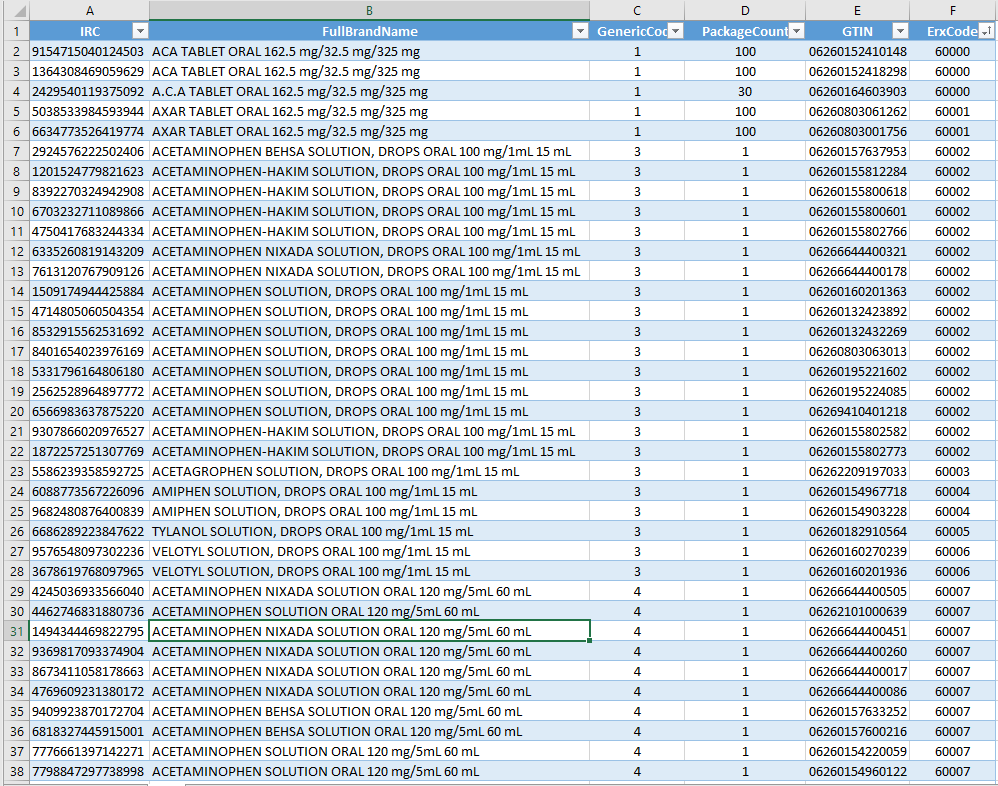
Task: Select row 38 header
Action: pyautogui.click(x=15, y=771)
